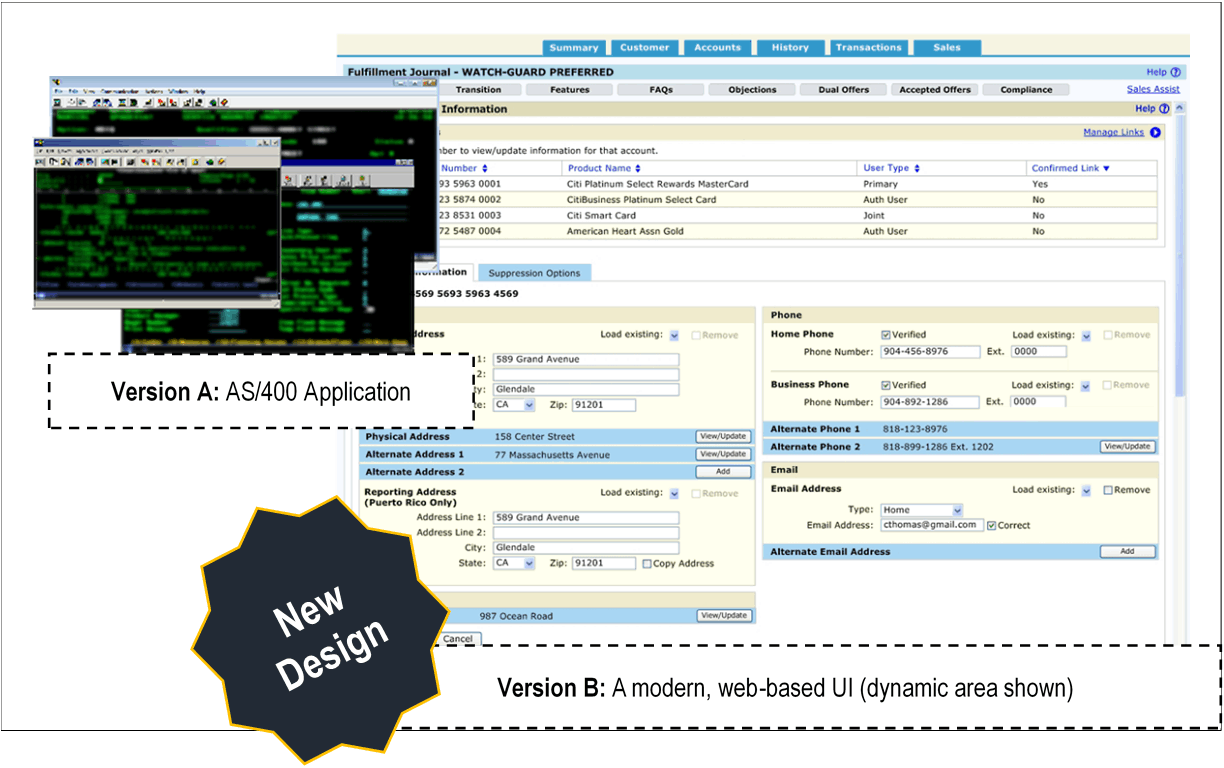The width and height of the screenshot is (1224, 768).
Task: Open the Accounts tab
Action: (x=718, y=47)
